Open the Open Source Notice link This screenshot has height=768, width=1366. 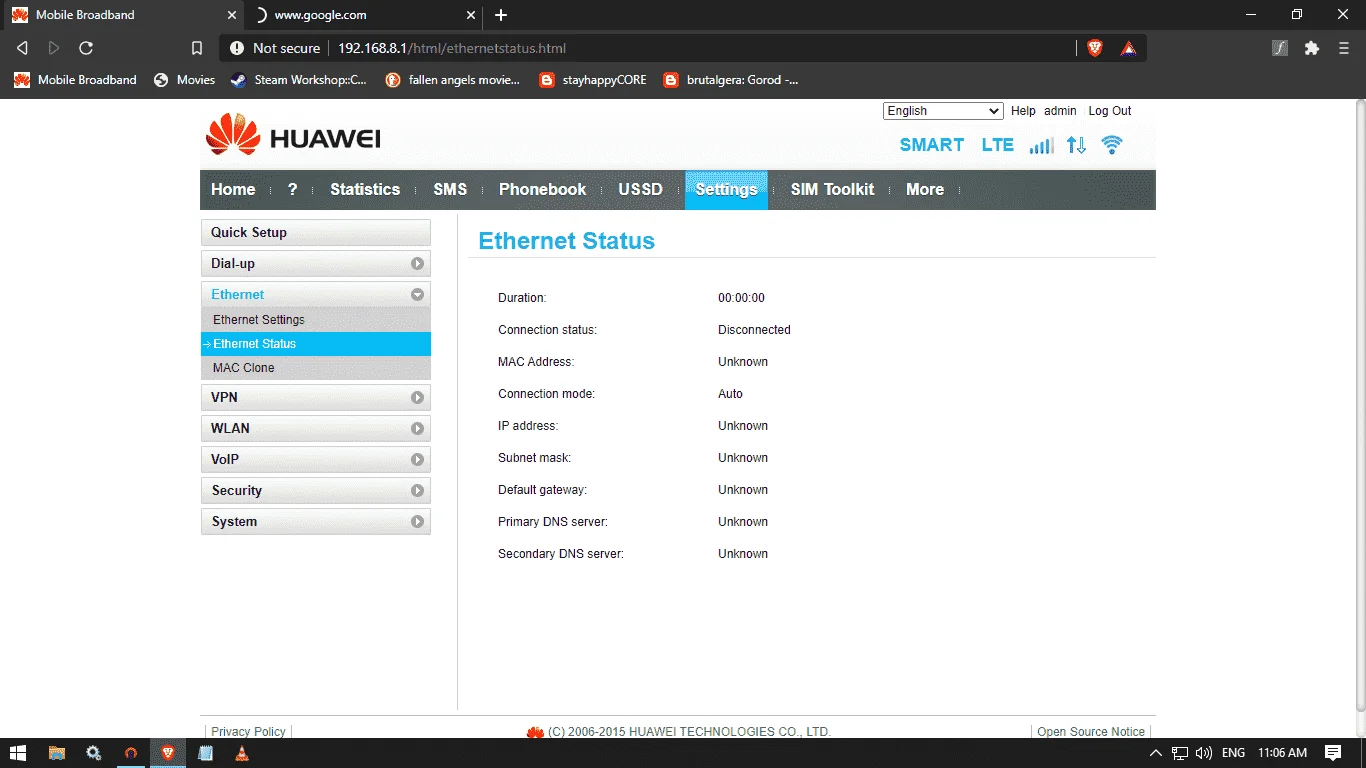(1091, 732)
